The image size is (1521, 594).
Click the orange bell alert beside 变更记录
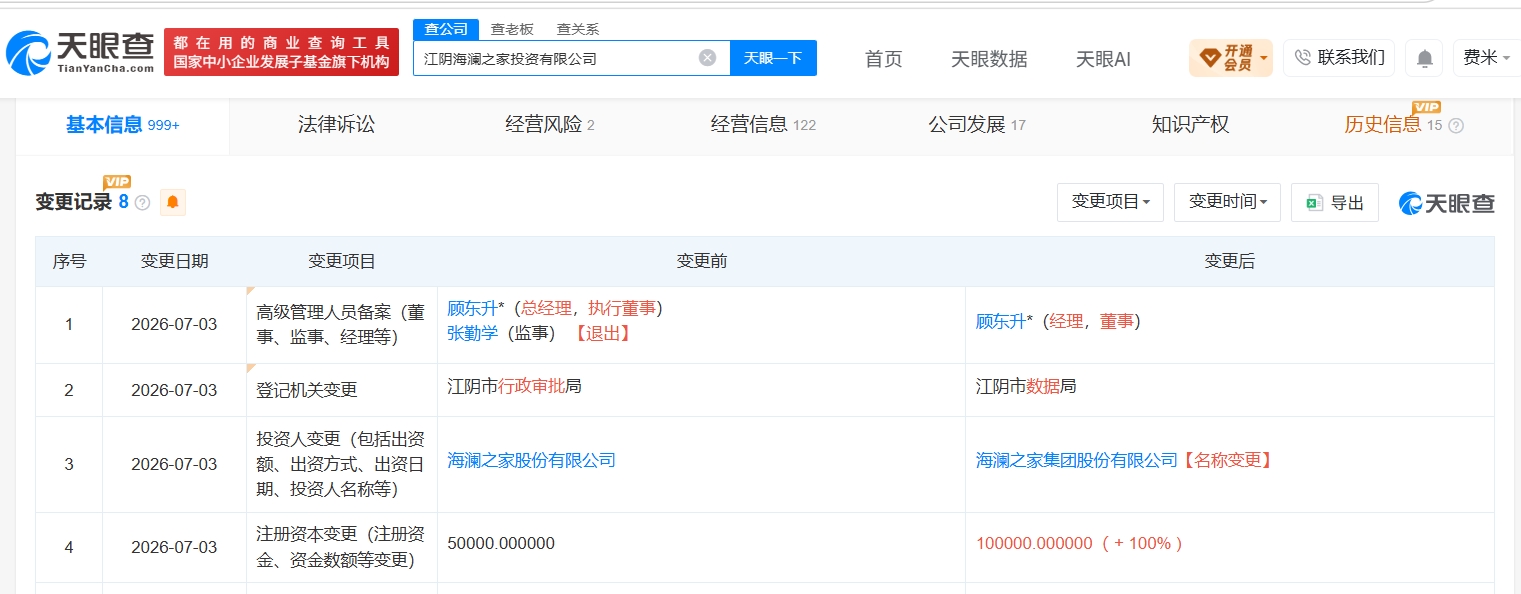(173, 202)
